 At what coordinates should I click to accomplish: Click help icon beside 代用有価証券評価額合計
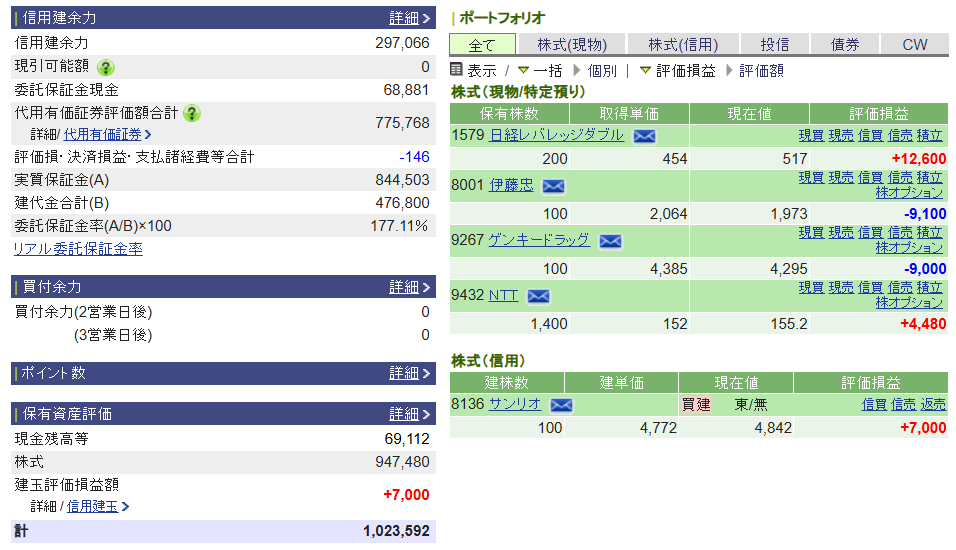coord(193,113)
